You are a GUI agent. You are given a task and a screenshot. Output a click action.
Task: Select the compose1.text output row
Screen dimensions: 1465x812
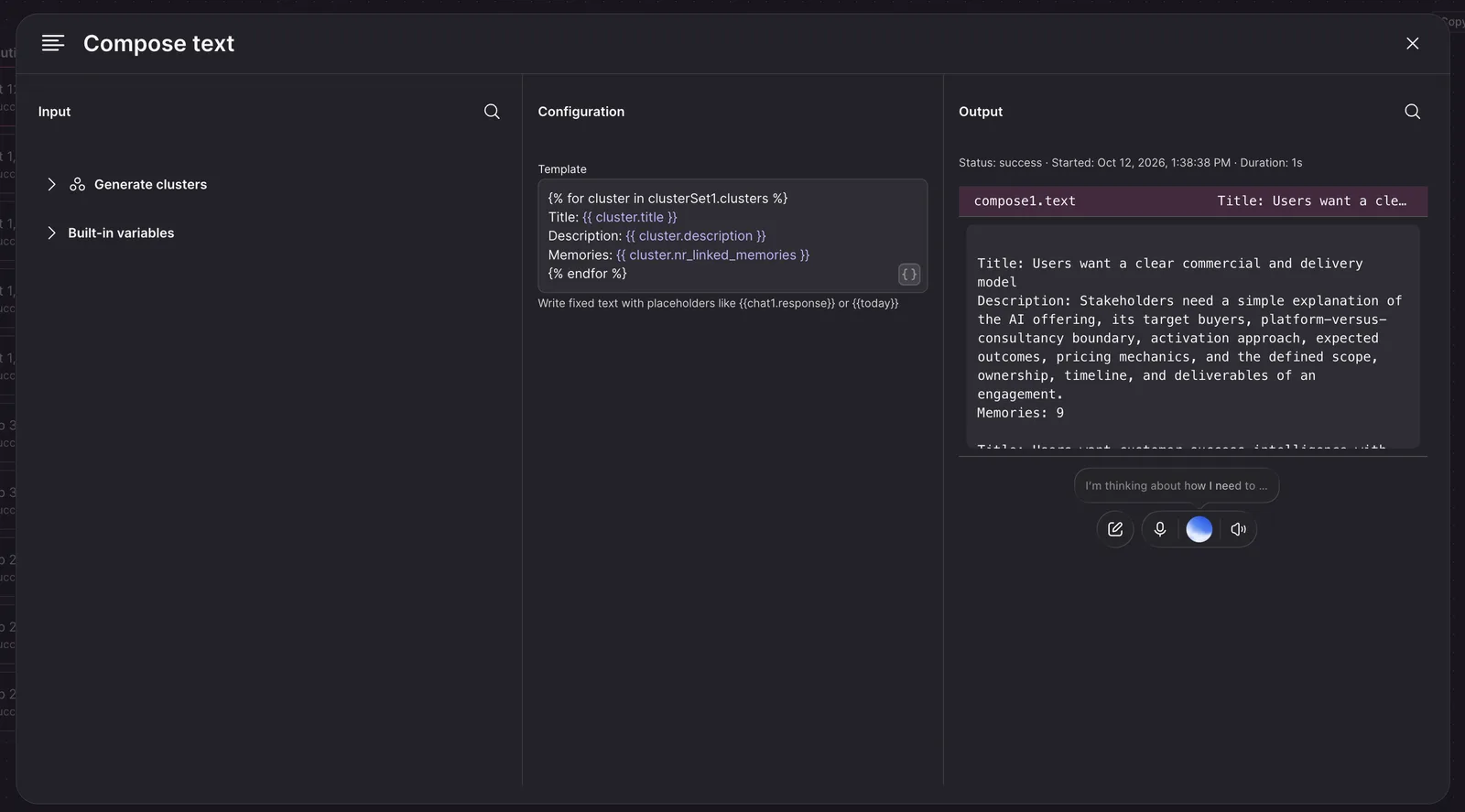pos(1193,201)
